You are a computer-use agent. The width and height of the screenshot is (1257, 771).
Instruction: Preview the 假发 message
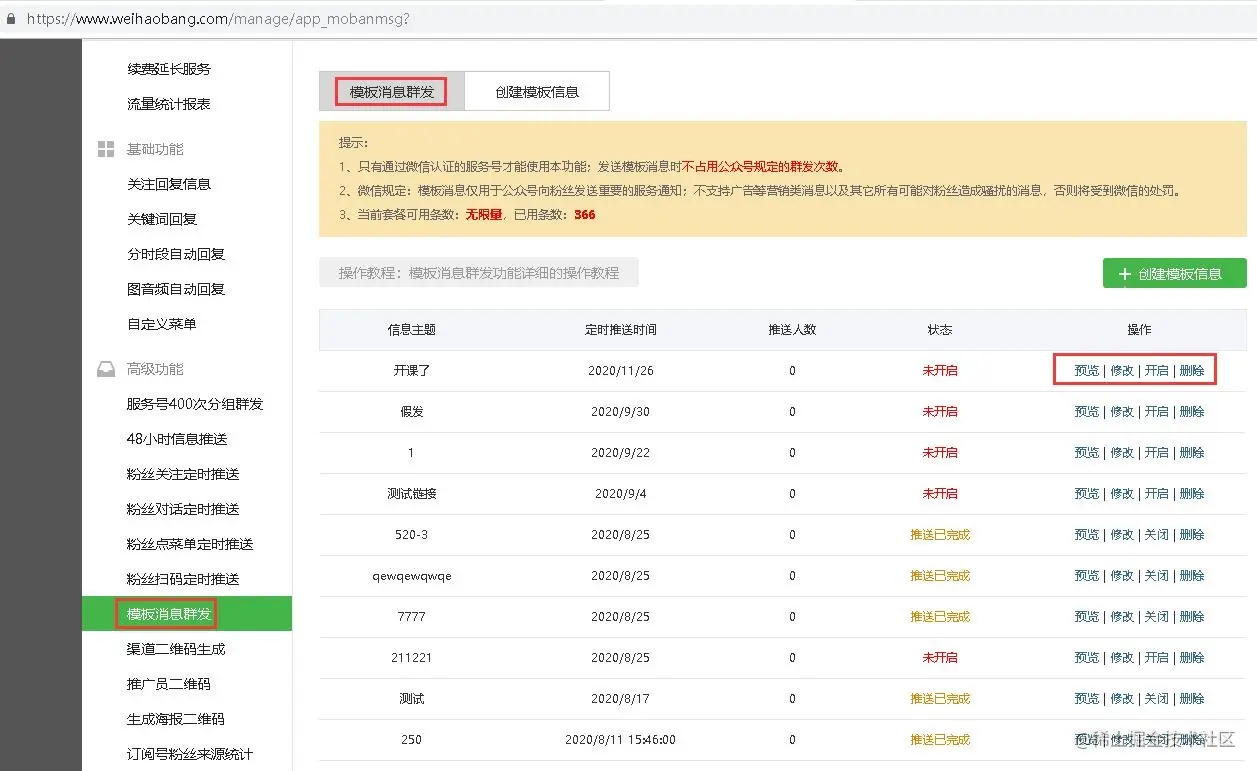tap(1087, 411)
